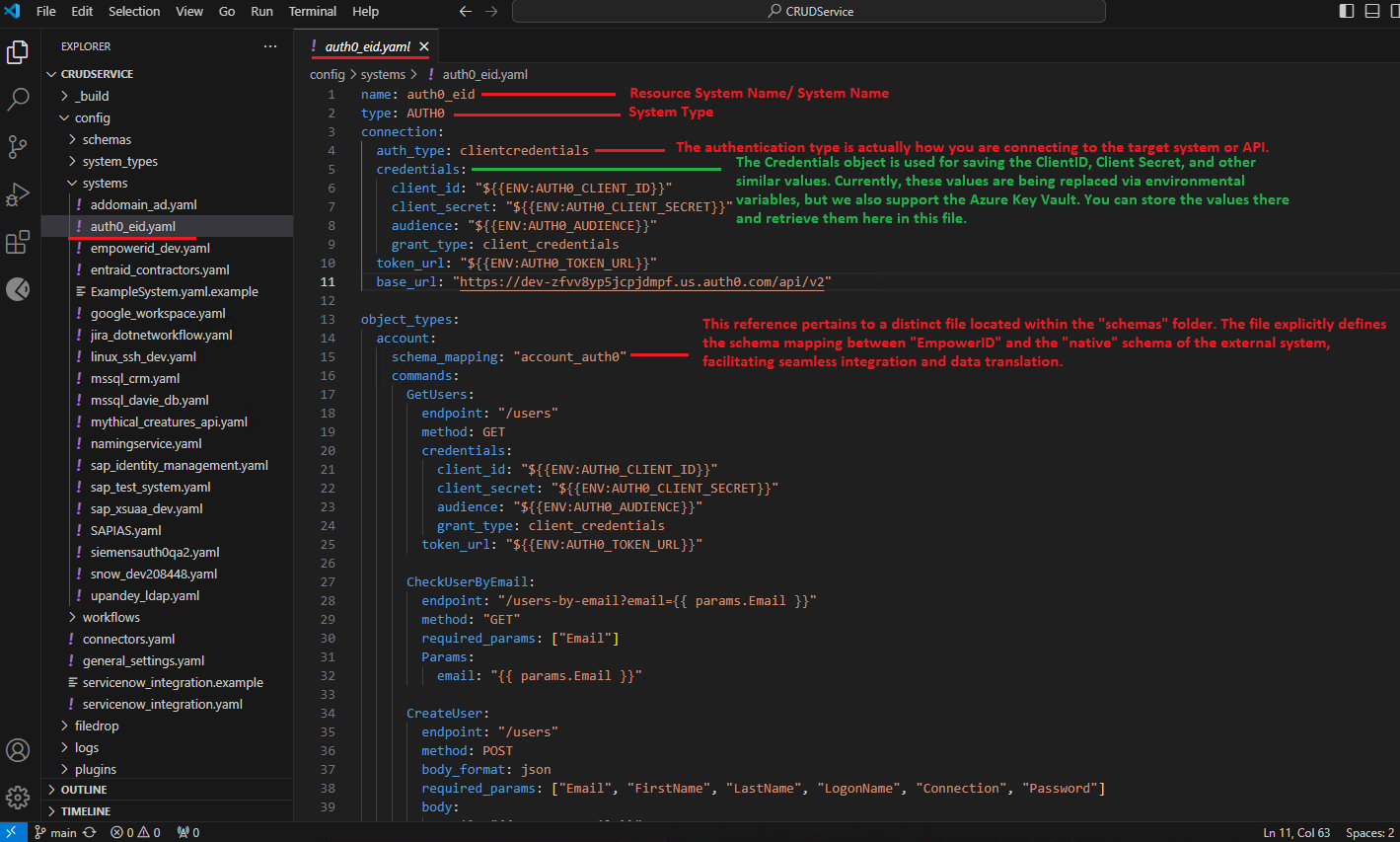Screen dimensions: 1400x842
Task: Open the Manage gear icon
Action: pyautogui.click(x=18, y=798)
